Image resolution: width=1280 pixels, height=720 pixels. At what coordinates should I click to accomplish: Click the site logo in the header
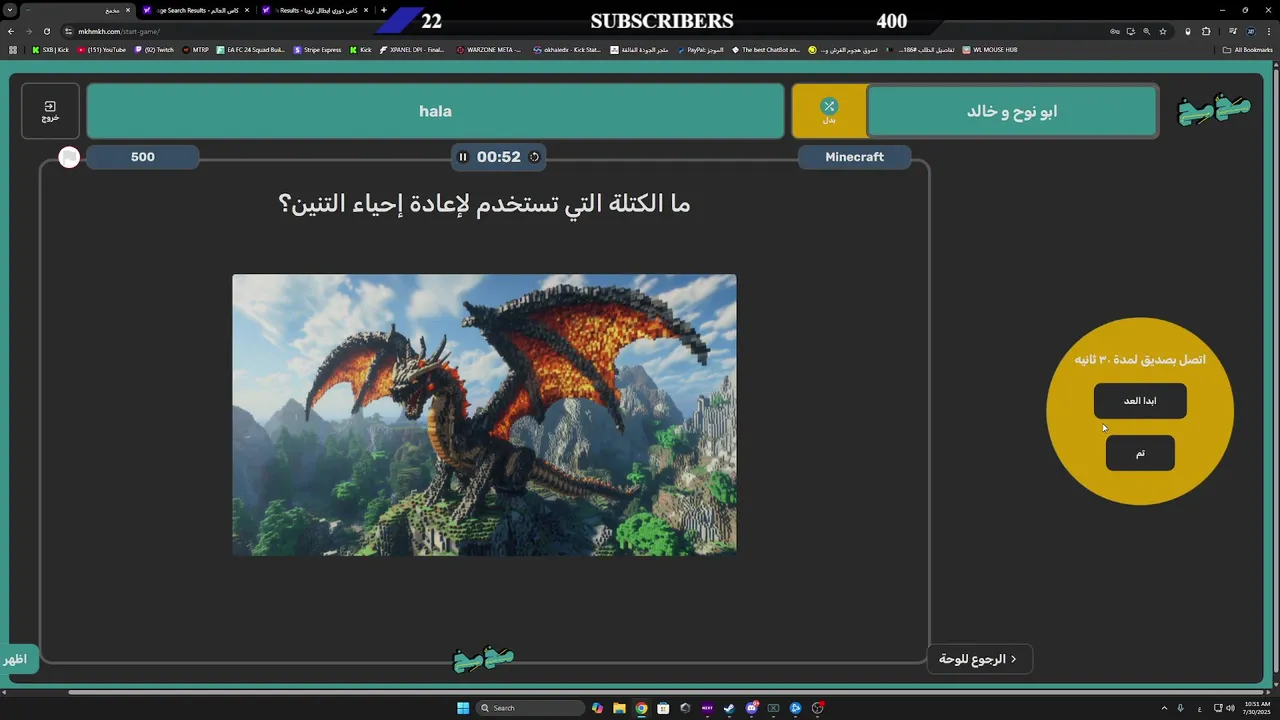1214,110
